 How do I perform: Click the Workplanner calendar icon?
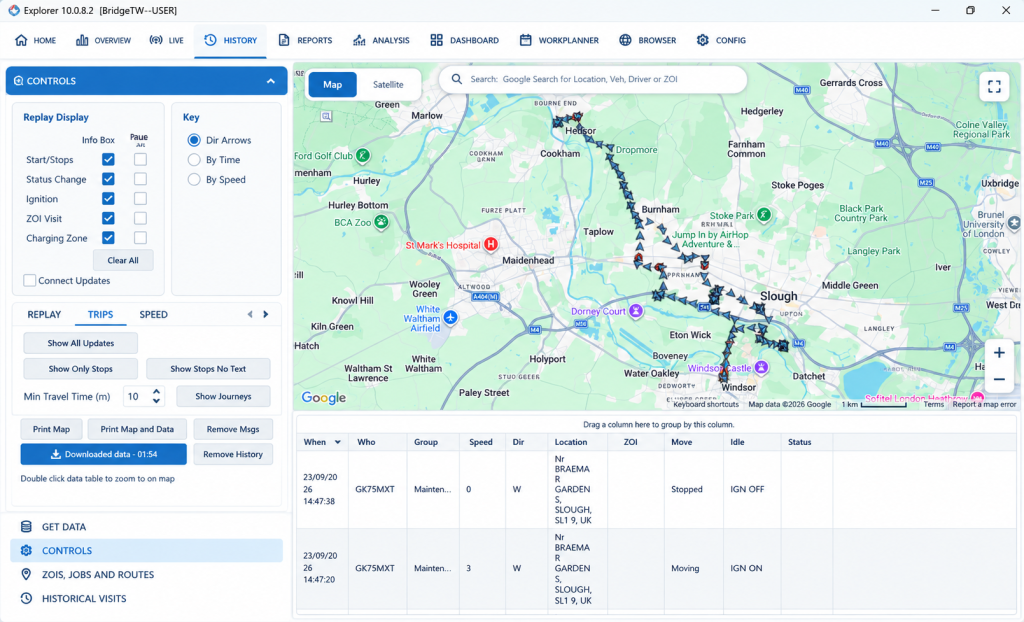pos(525,40)
